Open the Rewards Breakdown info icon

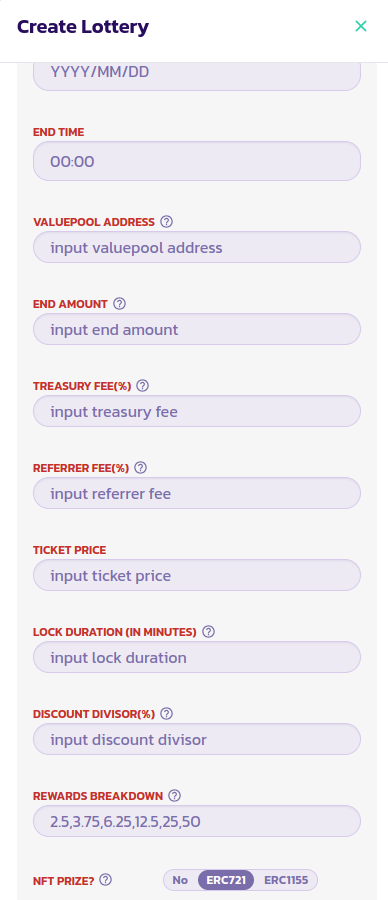[x=175, y=796]
